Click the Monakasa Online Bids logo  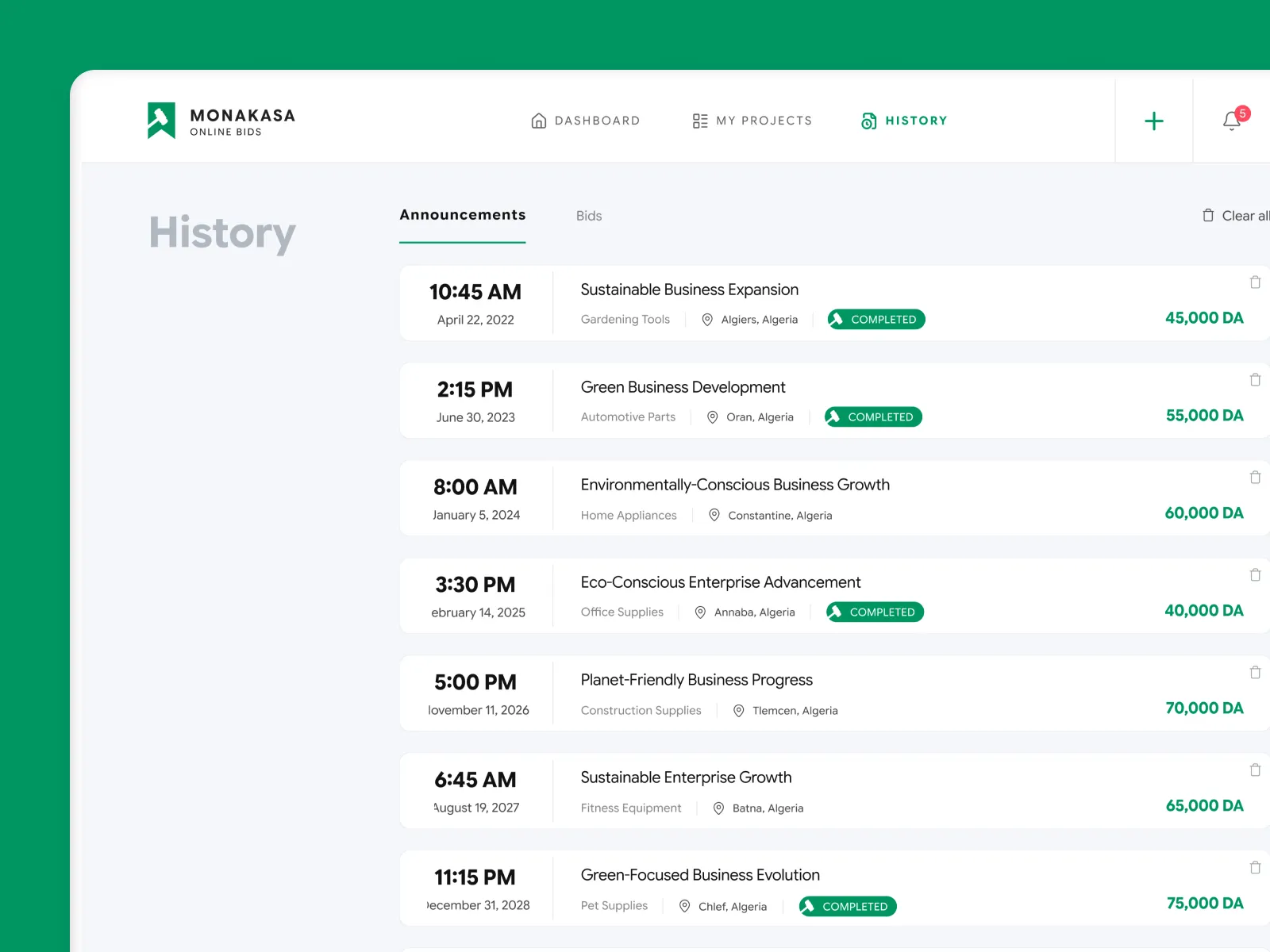coord(221,121)
